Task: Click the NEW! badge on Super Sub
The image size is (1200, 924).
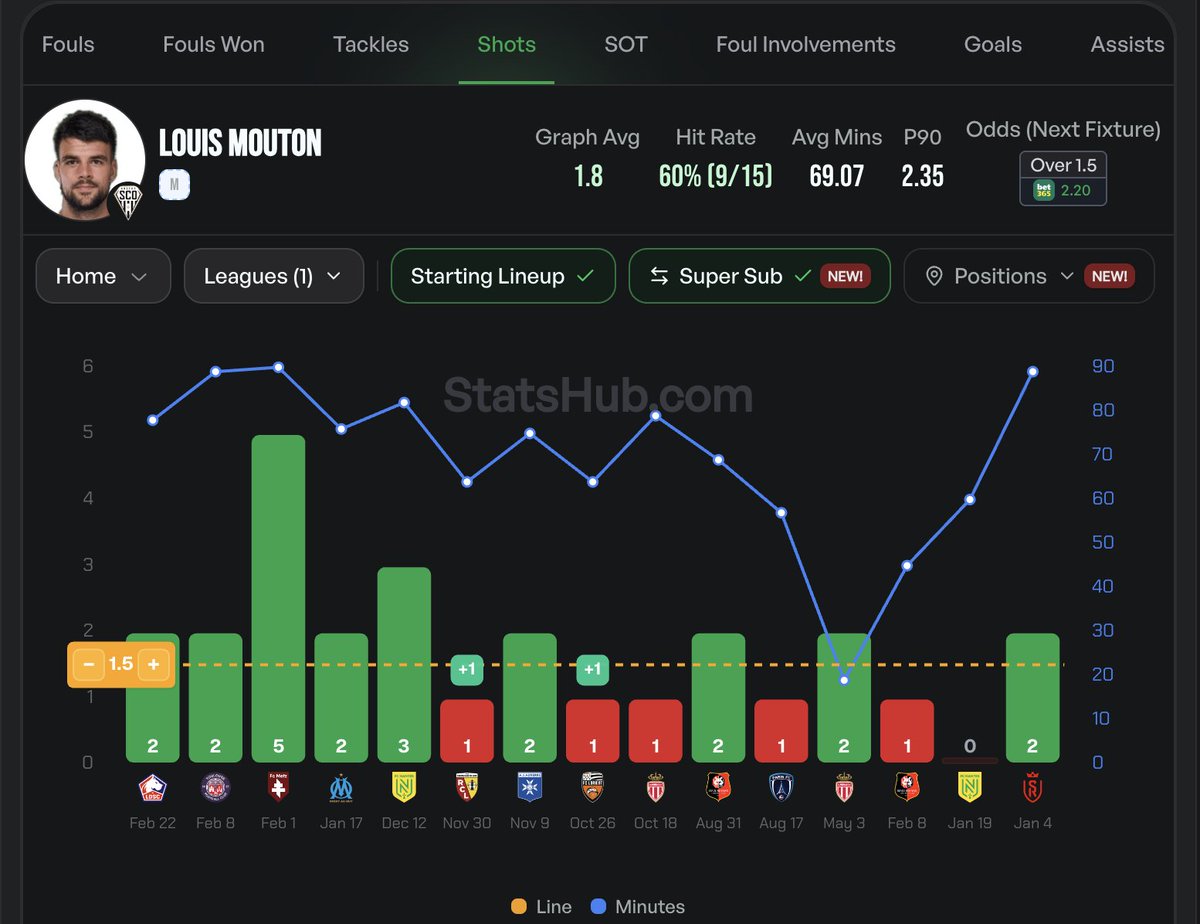Action: click(845, 276)
